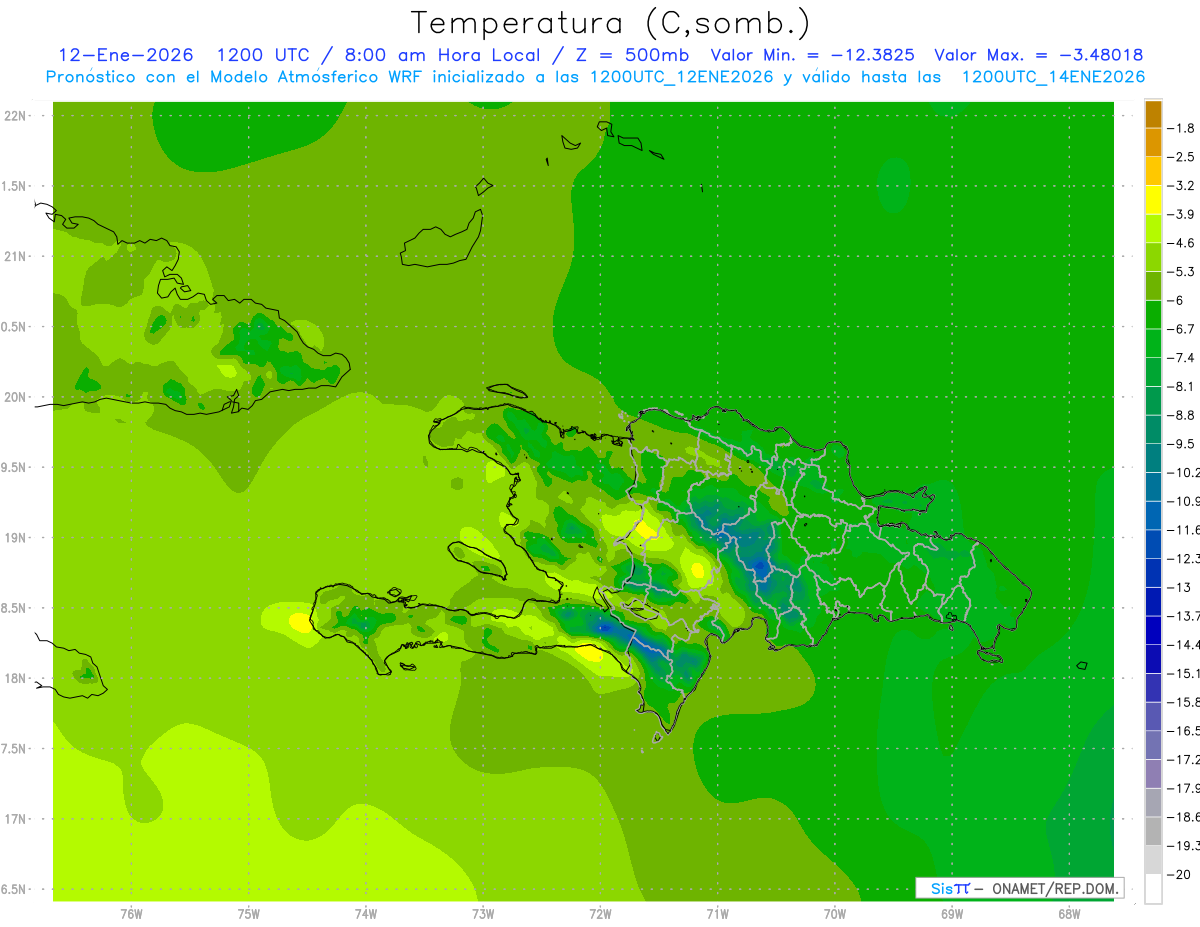Click the '1.5N' latitude axis label
This screenshot has height=927, width=1200.
[15, 186]
